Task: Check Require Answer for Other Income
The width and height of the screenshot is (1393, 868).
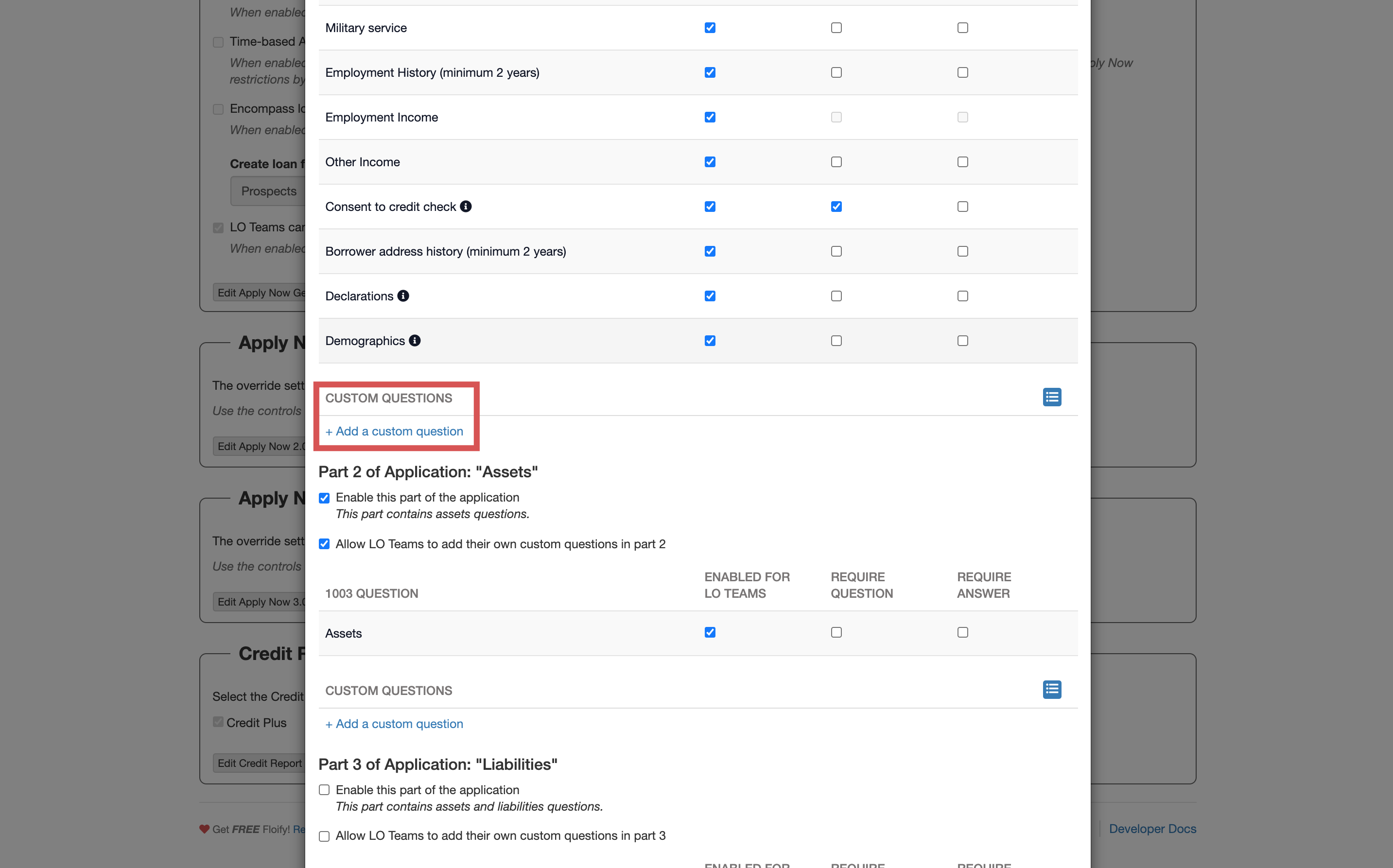Action: (x=962, y=162)
